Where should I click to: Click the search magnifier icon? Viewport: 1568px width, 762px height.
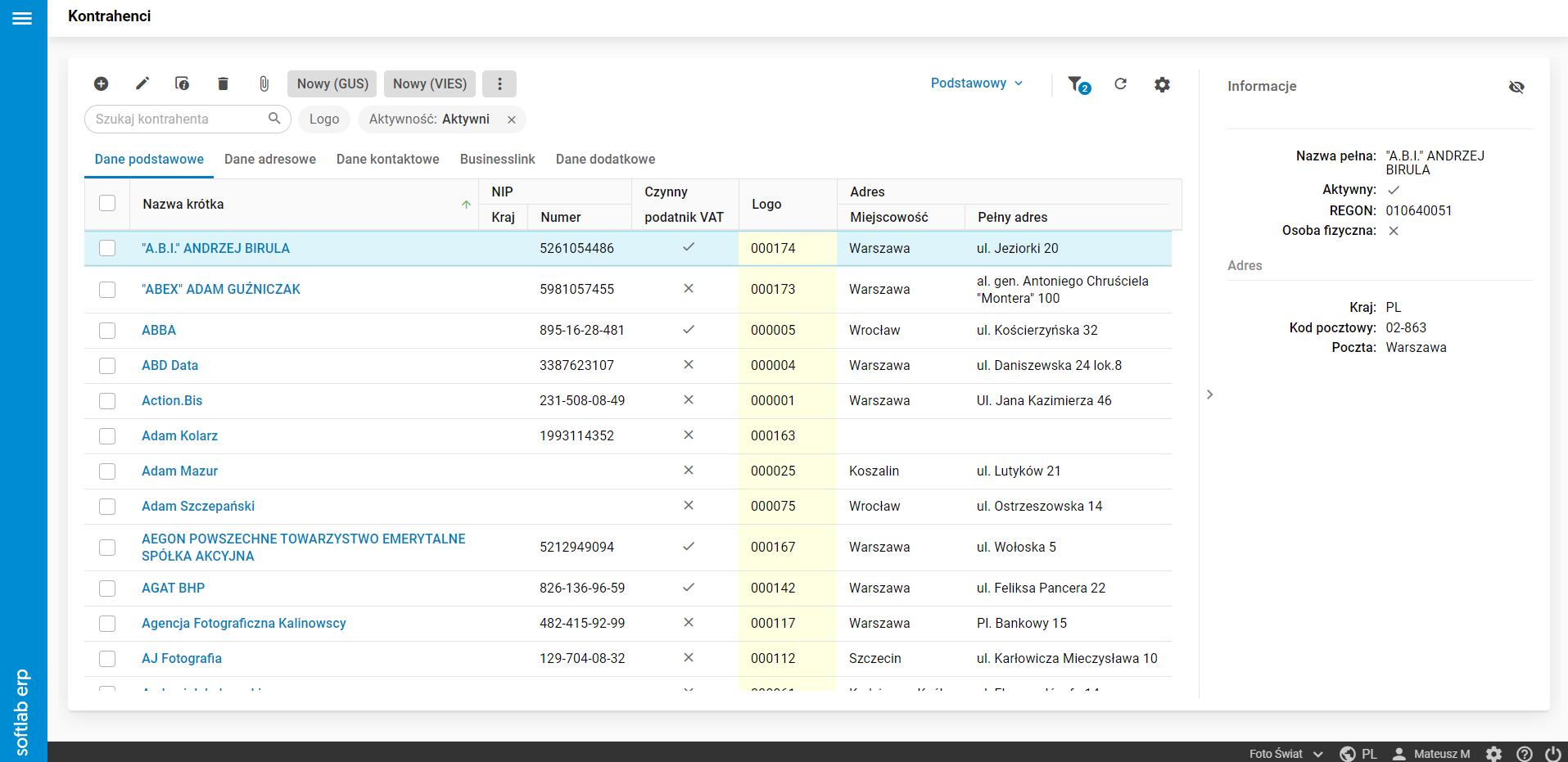coord(274,119)
